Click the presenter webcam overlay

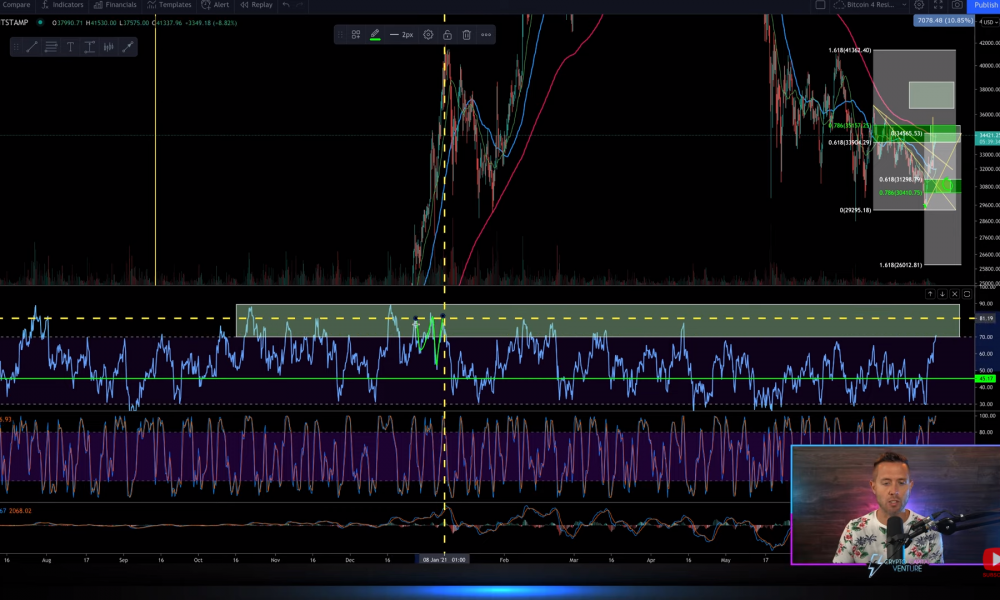895,505
